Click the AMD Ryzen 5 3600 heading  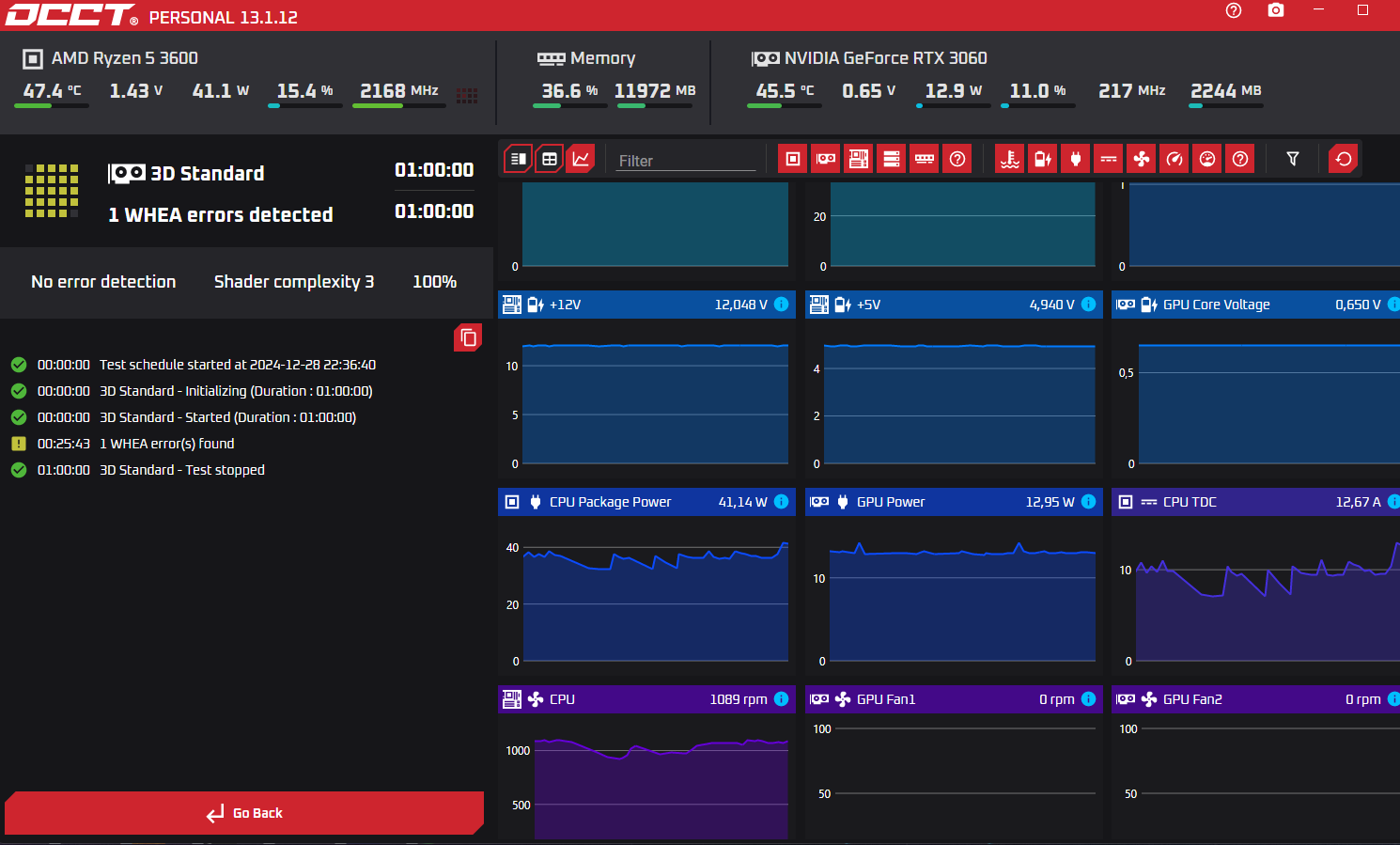click(124, 58)
